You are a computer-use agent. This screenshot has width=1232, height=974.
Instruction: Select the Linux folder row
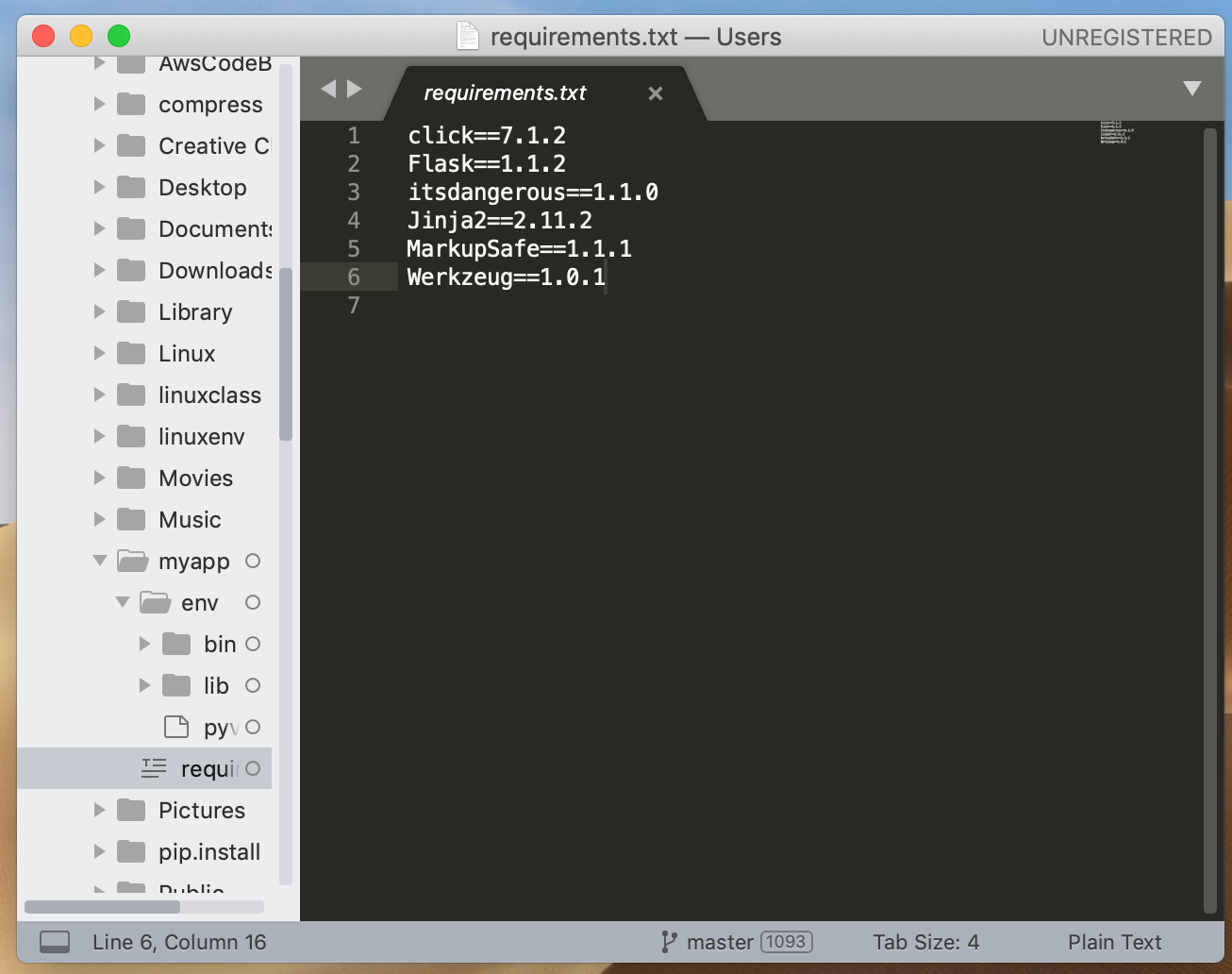coord(144,353)
